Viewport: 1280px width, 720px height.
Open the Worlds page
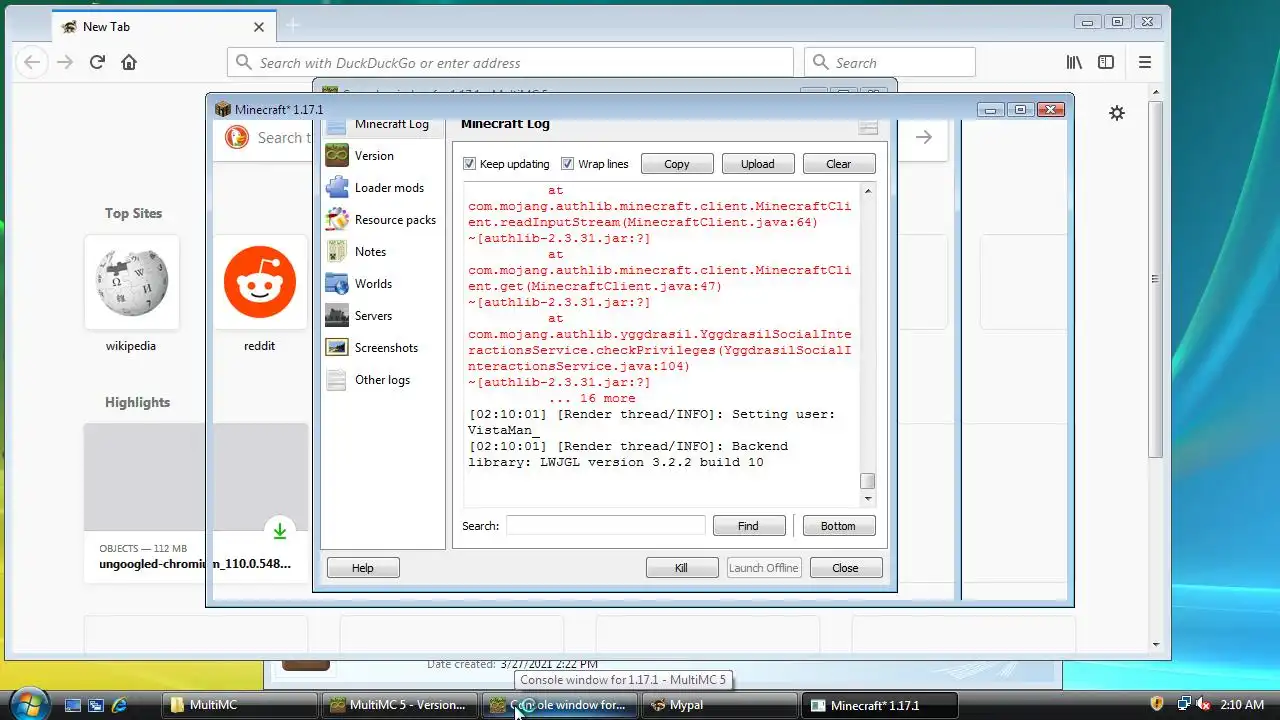coord(373,284)
